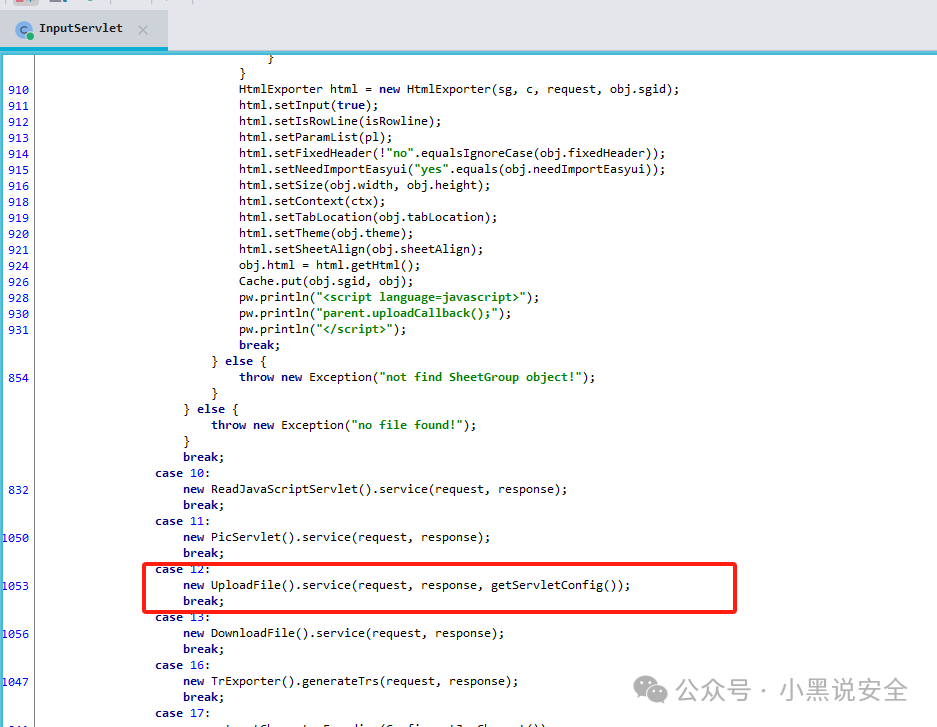Click the html.setInput(true) line
This screenshot has width=937, height=727.
(x=308, y=105)
